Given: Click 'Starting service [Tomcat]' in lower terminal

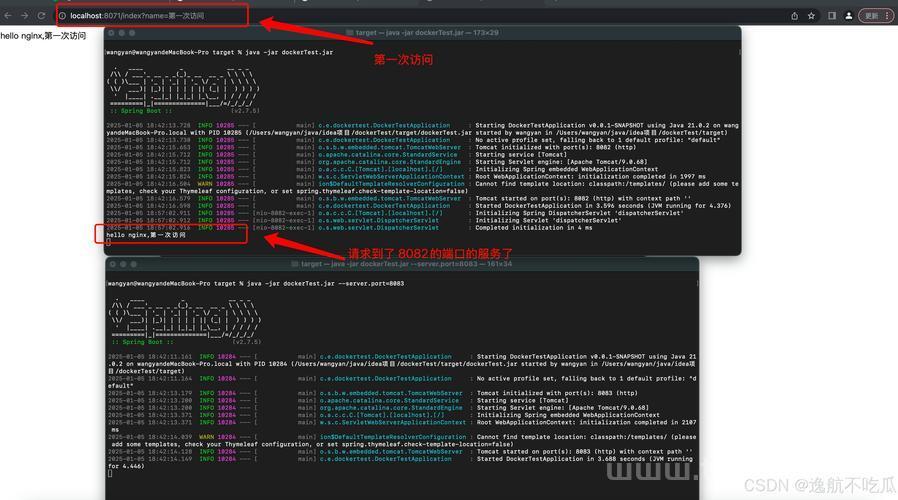Looking at the screenshot, I should click(x=523, y=400).
